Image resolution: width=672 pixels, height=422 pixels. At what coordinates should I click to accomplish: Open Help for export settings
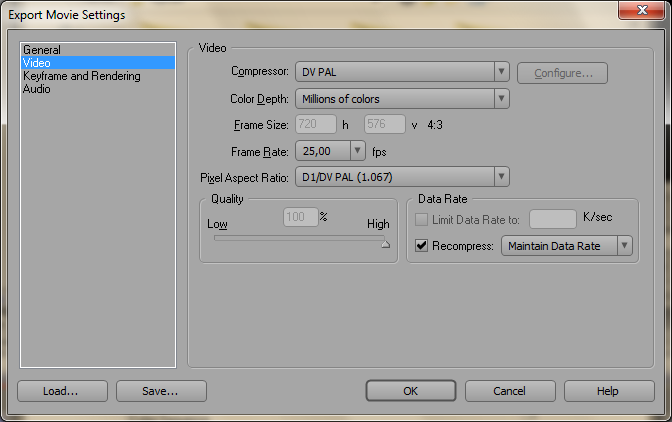pos(609,391)
